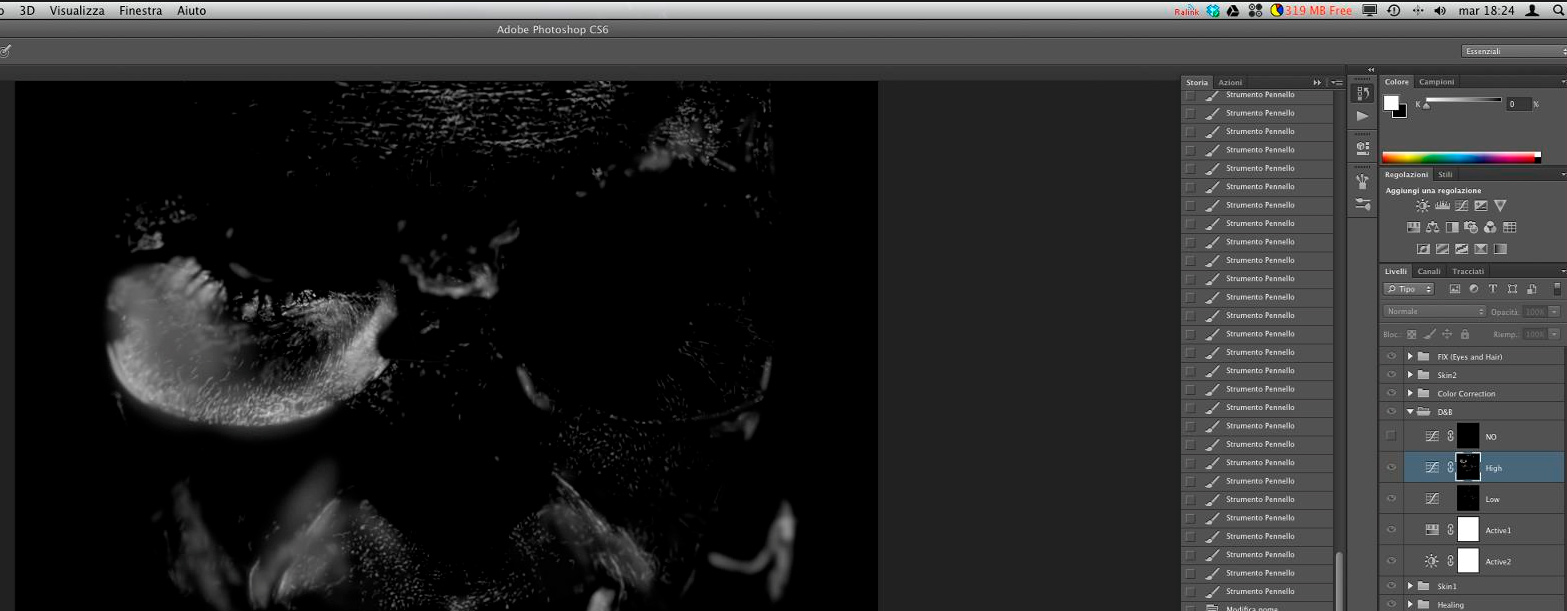Screen dimensions: 1567x611
Task: Hide the High curves layer
Action: [x=1390, y=467]
